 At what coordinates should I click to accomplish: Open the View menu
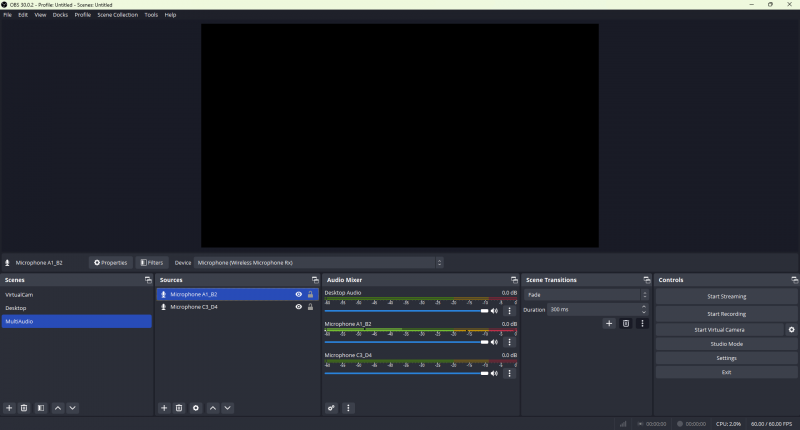point(40,15)
